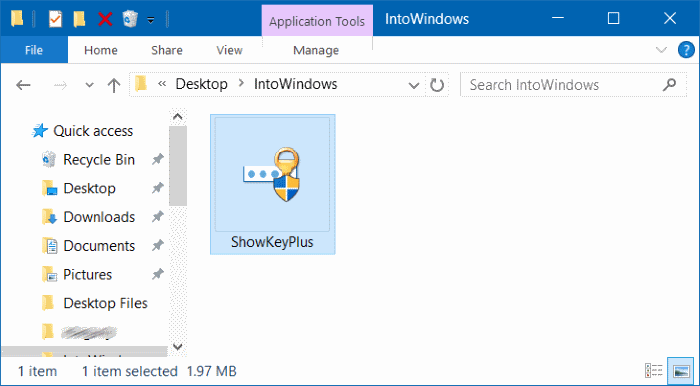Click the double chevron in address bar

pyautogui.click(x=162, y=83)
